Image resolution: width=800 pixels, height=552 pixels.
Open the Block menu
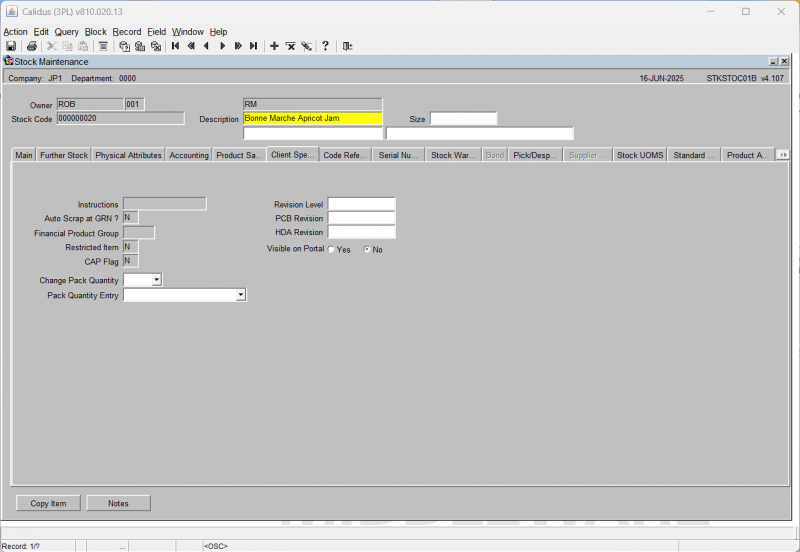pyautogui.click(x=95, y=32)
